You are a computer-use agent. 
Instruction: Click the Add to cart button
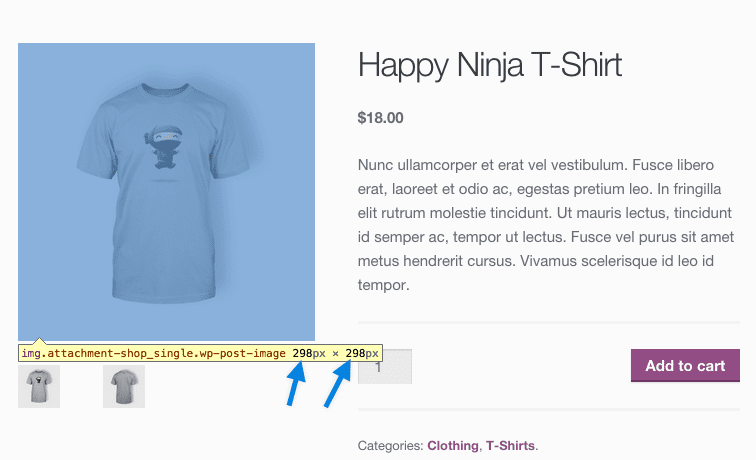click(x=685, y=365)
